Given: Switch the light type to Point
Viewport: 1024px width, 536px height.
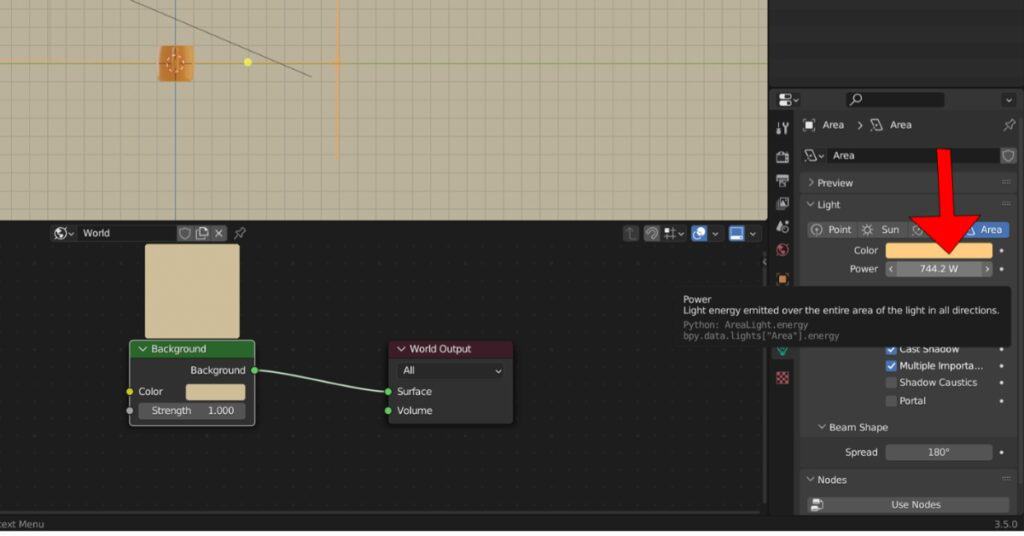Looking at the screenshot, I should click(832, 230).
